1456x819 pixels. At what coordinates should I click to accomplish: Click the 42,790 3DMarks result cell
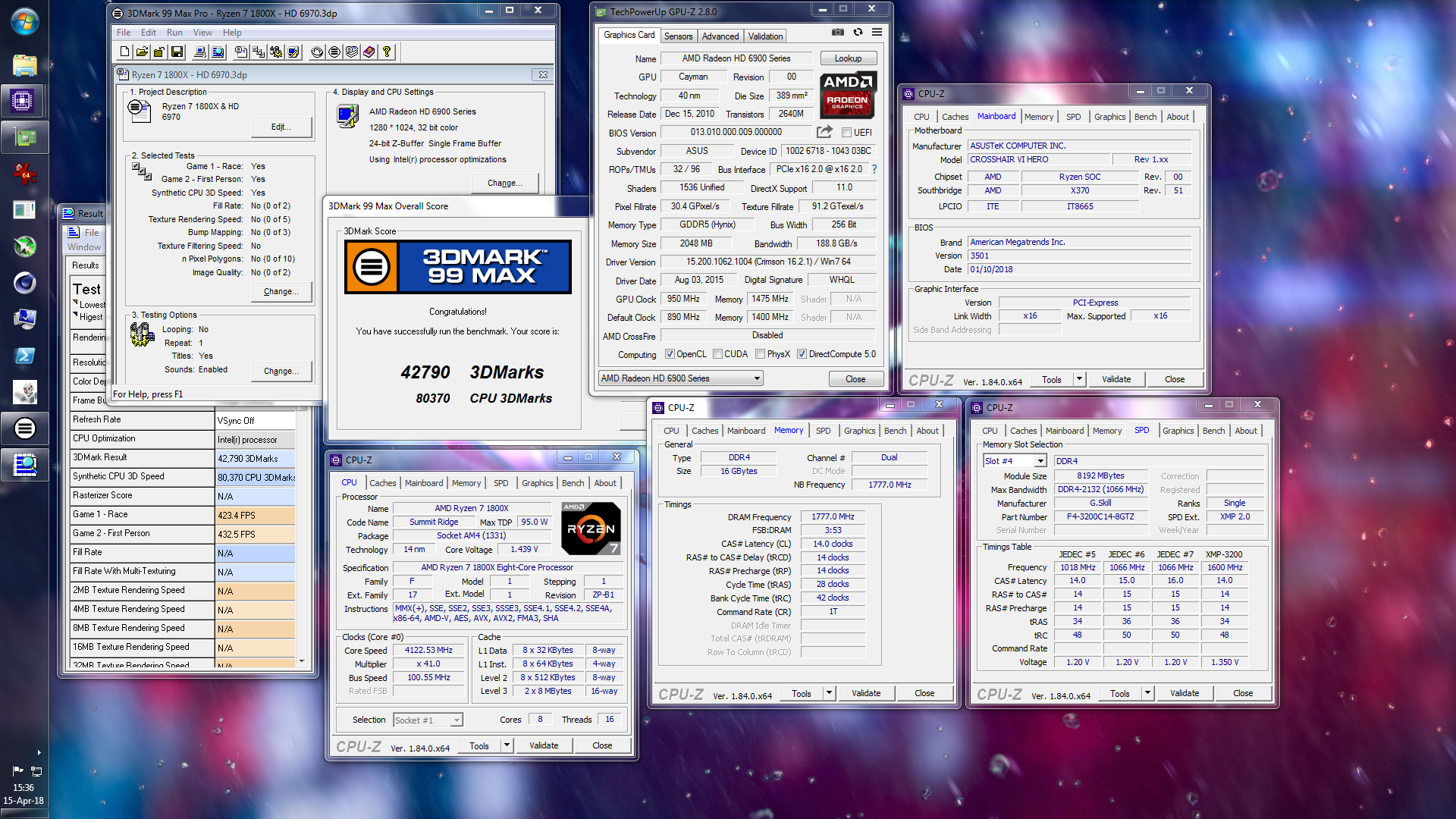pyautogui.click(x=256, y=458)
